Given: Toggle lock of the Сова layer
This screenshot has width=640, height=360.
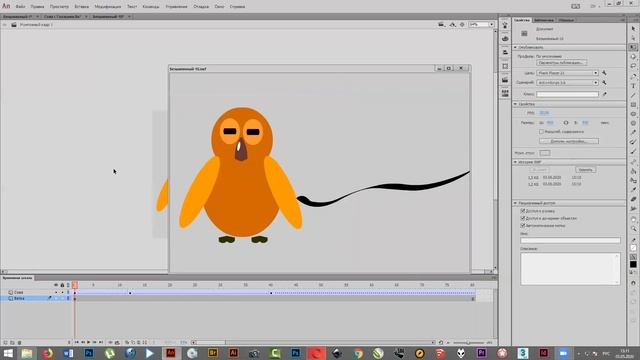Looking at the screenshot, I should [x=62, y=292].
